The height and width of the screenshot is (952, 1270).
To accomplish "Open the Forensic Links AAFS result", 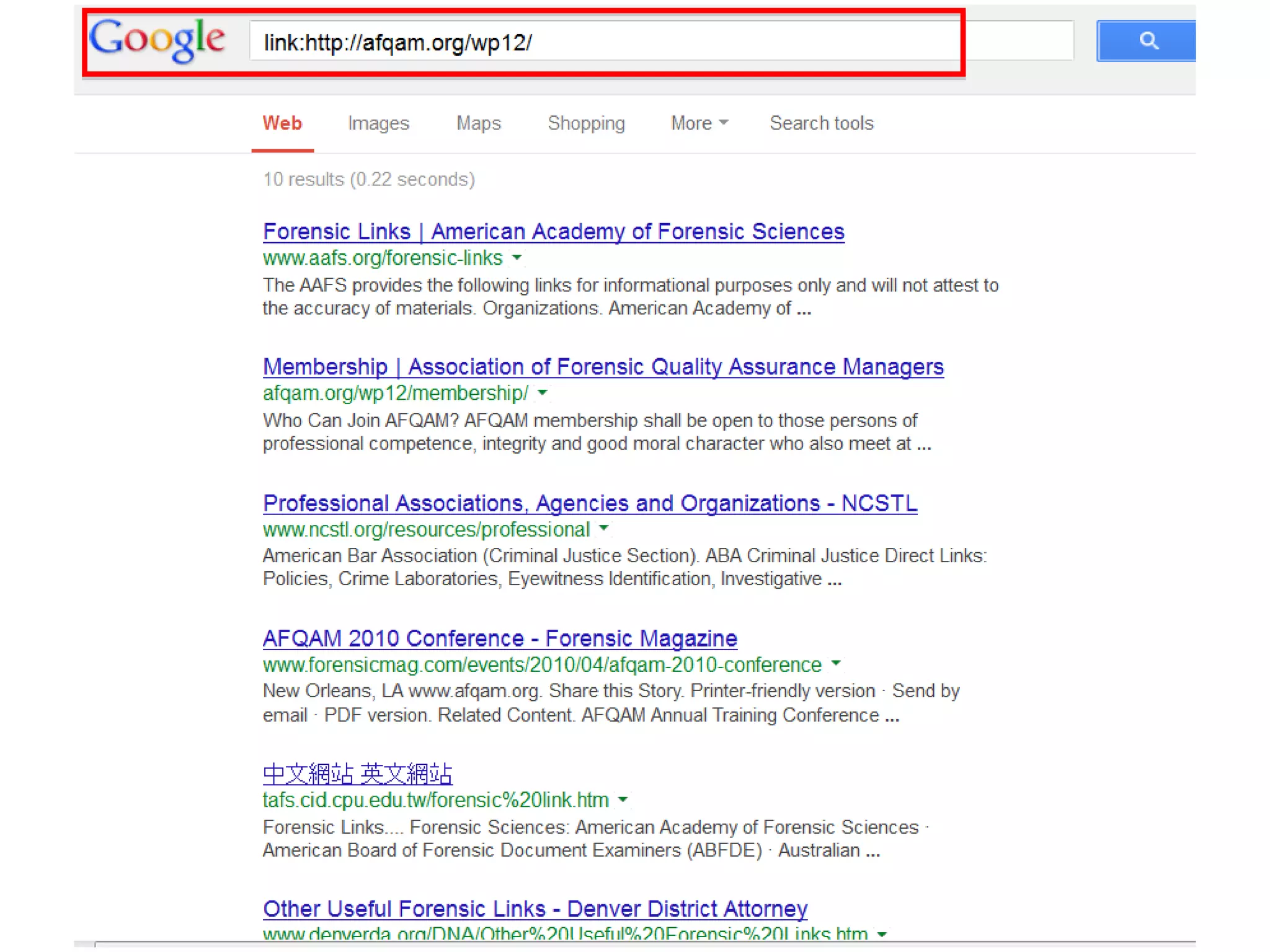I will pyautogui.click(x=553, y=232).
